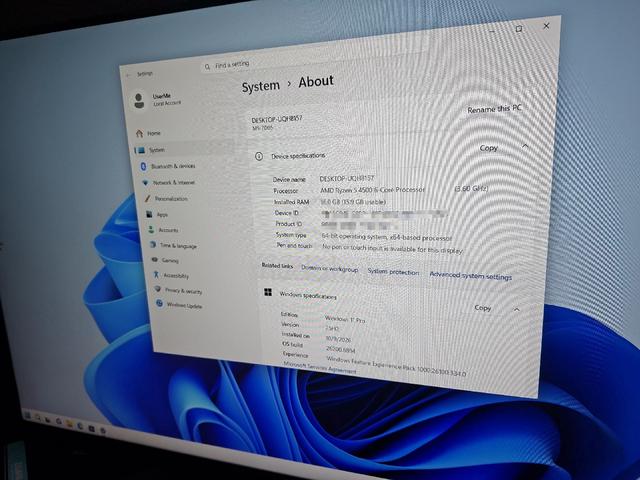
Task: Click the 16.0 GB installed RAM value
Action: 353,202
